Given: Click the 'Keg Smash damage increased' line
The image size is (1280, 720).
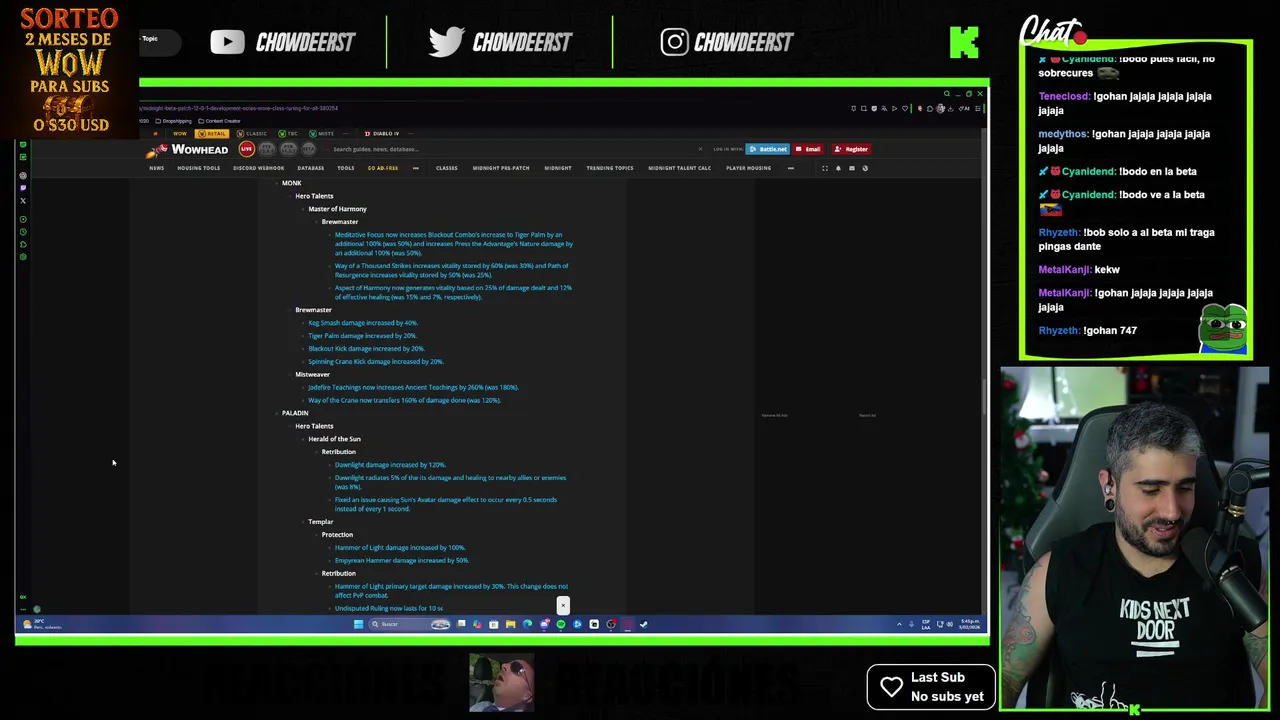Looking at the screenshot, I should (x=363, y=323).
